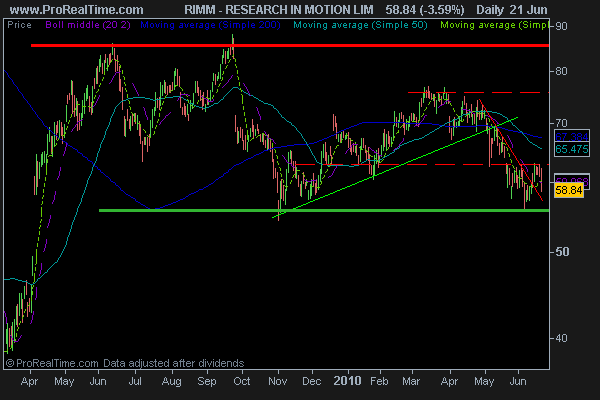Click the Daily 21 Jun timeframe label
The width and height of the screenshot is (600, 400).
[x=512, y=10]
